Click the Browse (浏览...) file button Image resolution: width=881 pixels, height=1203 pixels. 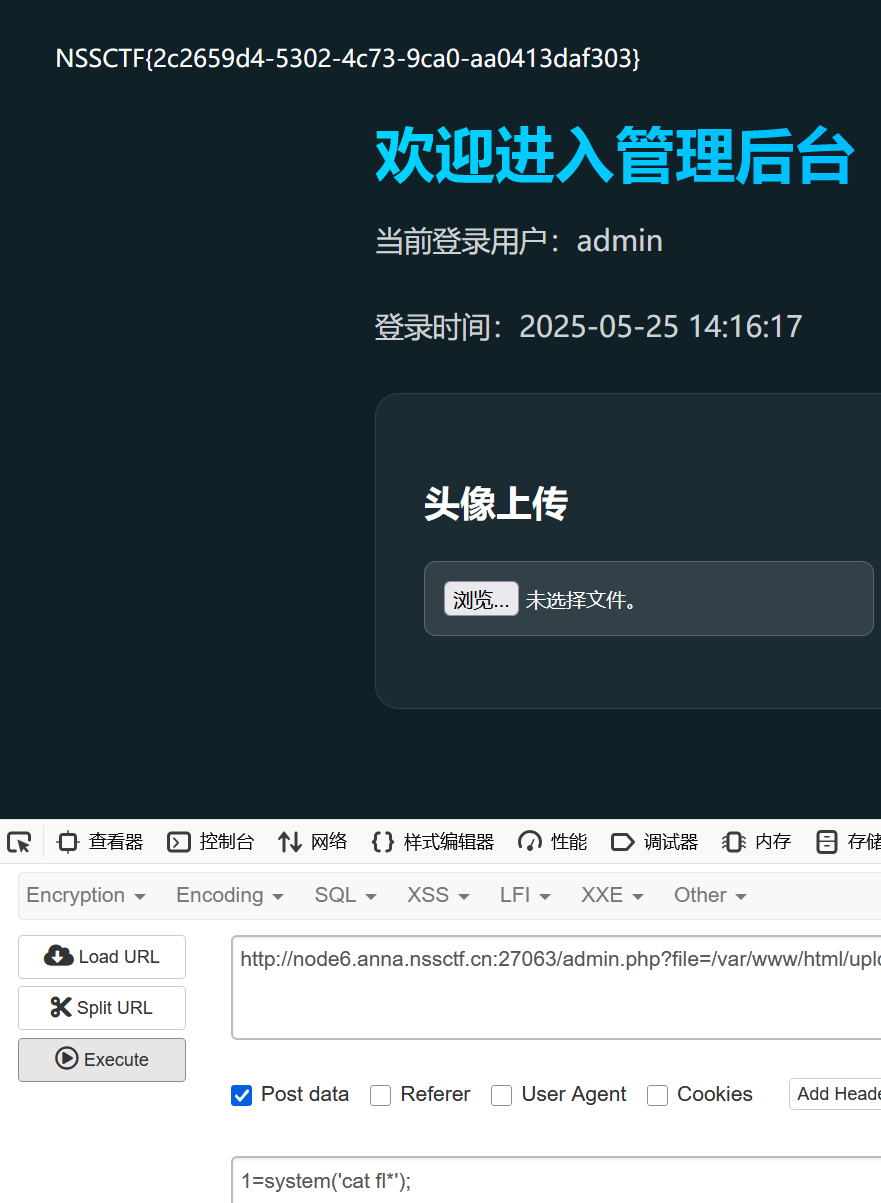pyautogui.click(x=481, y=599)
